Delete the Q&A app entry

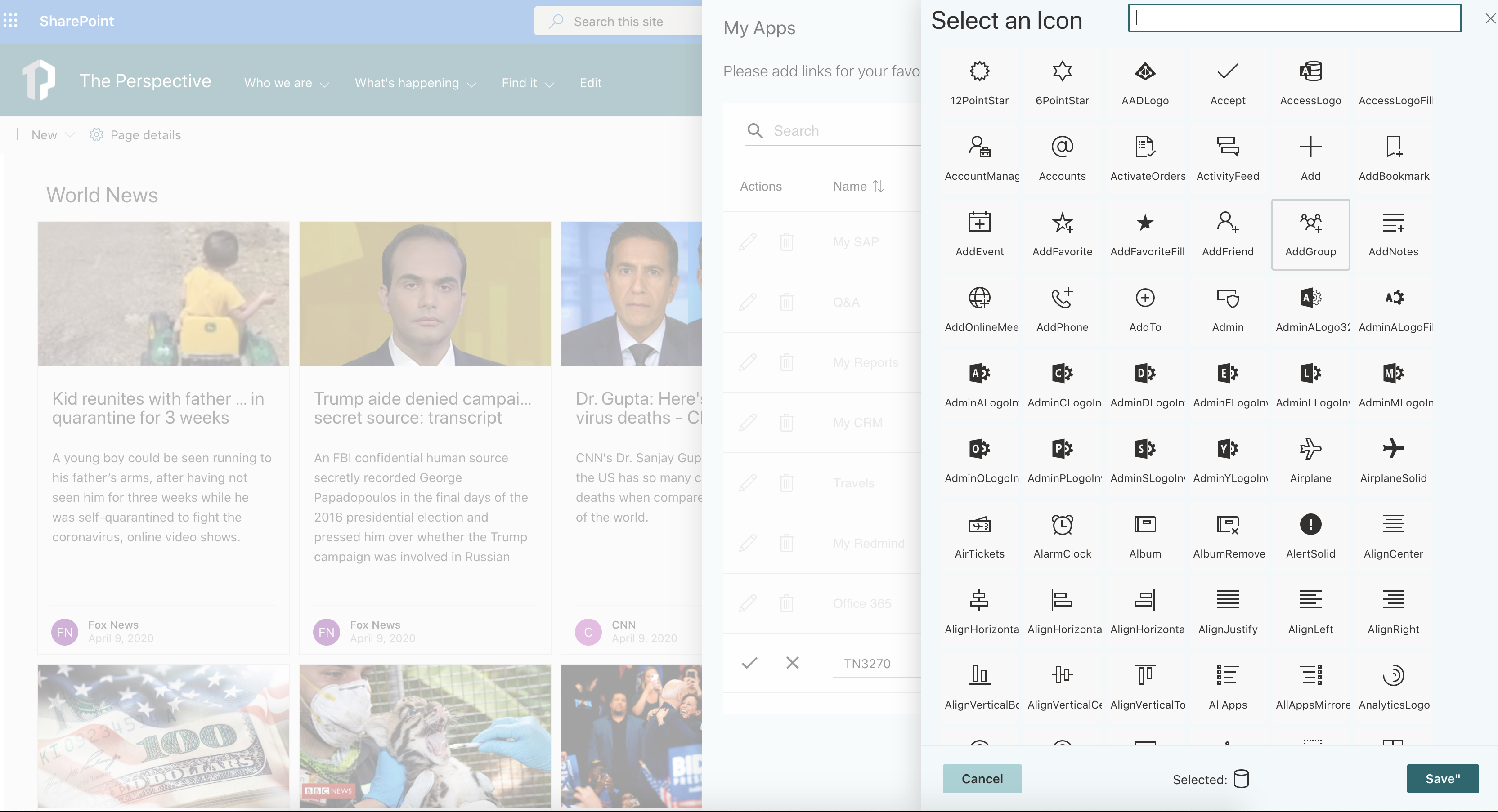(x=786, y=302)
